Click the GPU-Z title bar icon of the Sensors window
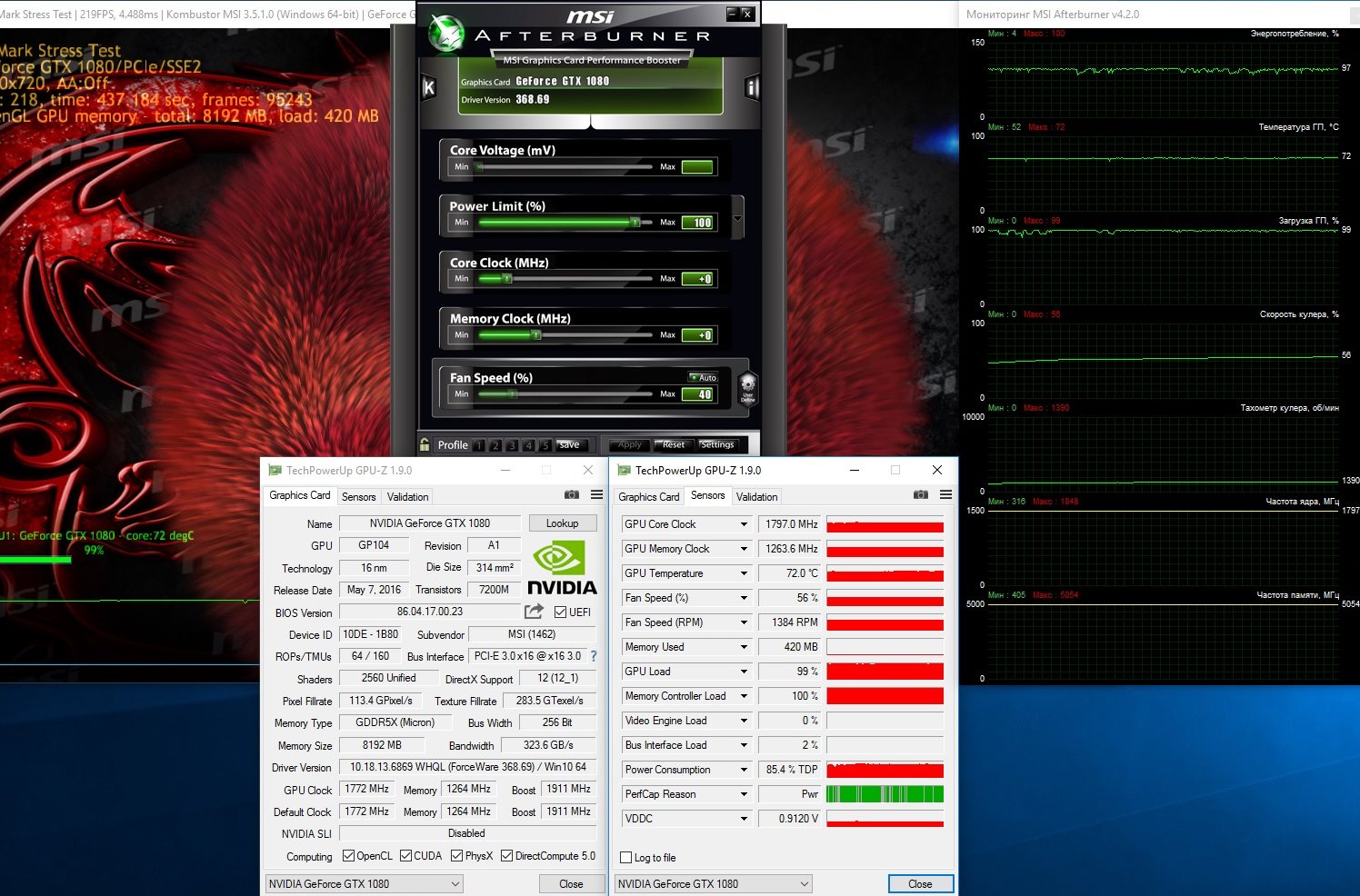The height and width of the screenshot is (896, 1360). [624, 470]
